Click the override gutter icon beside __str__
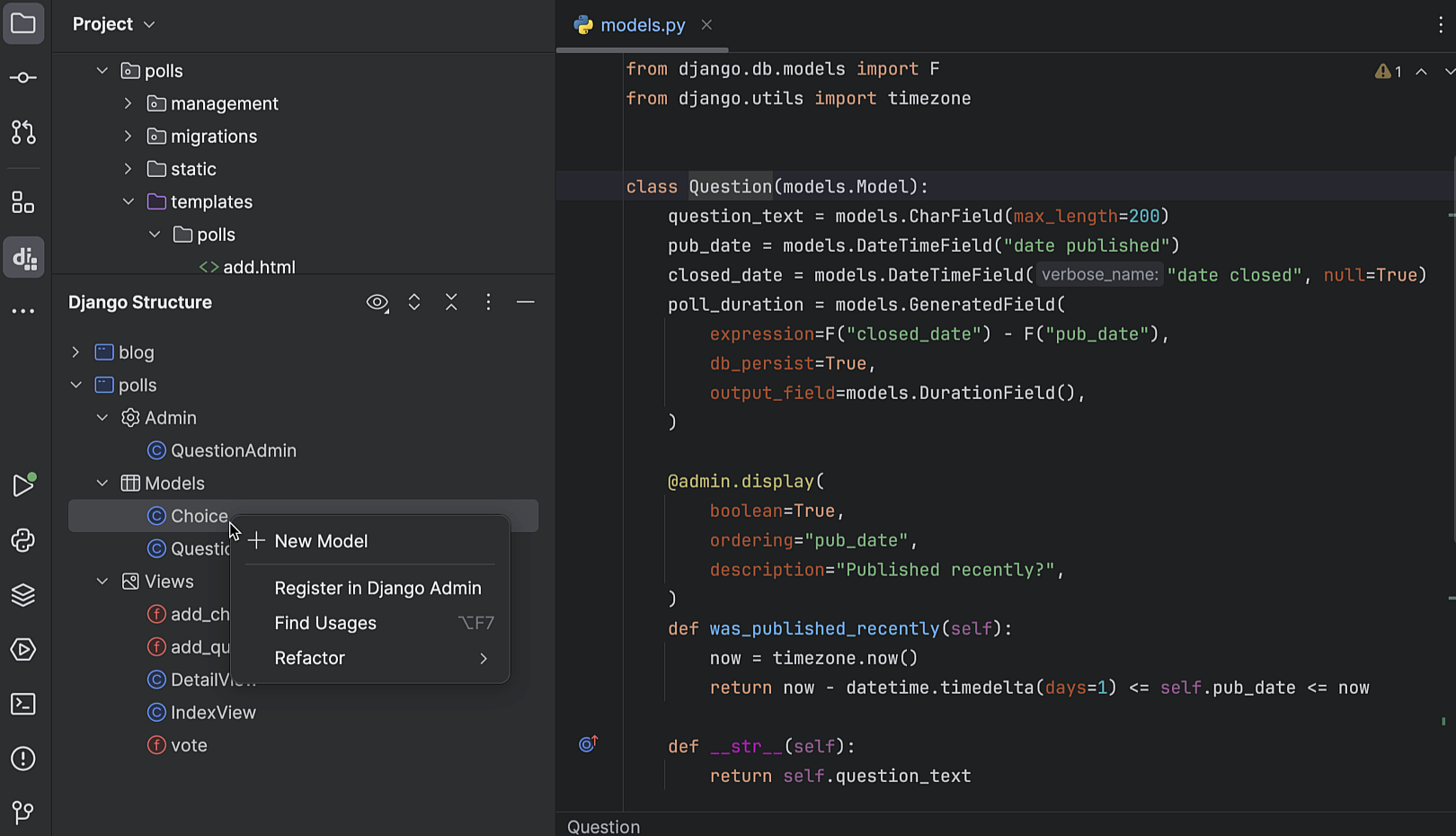 [588, 744]
